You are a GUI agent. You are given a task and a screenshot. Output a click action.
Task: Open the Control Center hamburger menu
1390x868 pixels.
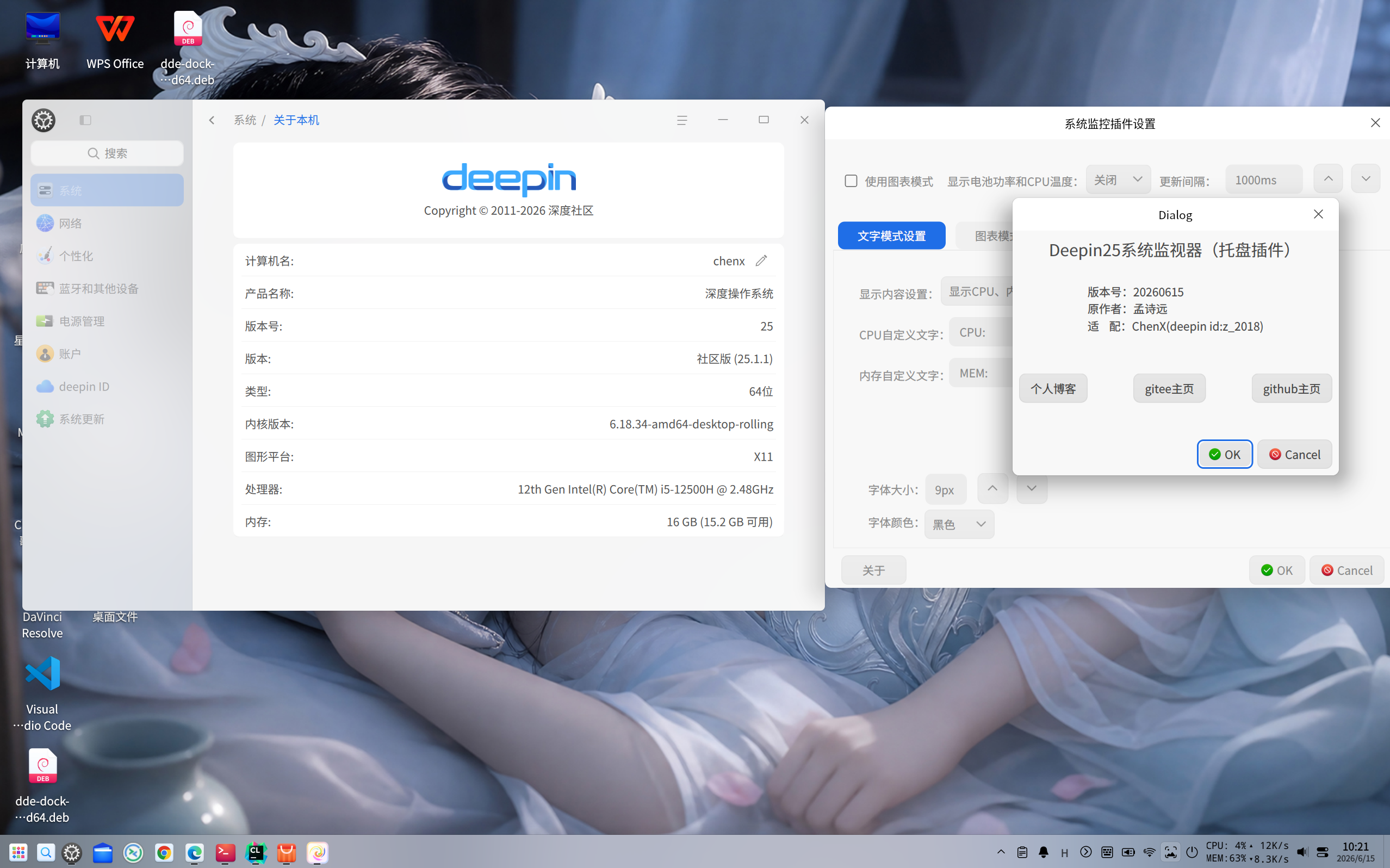pos(682,120)
